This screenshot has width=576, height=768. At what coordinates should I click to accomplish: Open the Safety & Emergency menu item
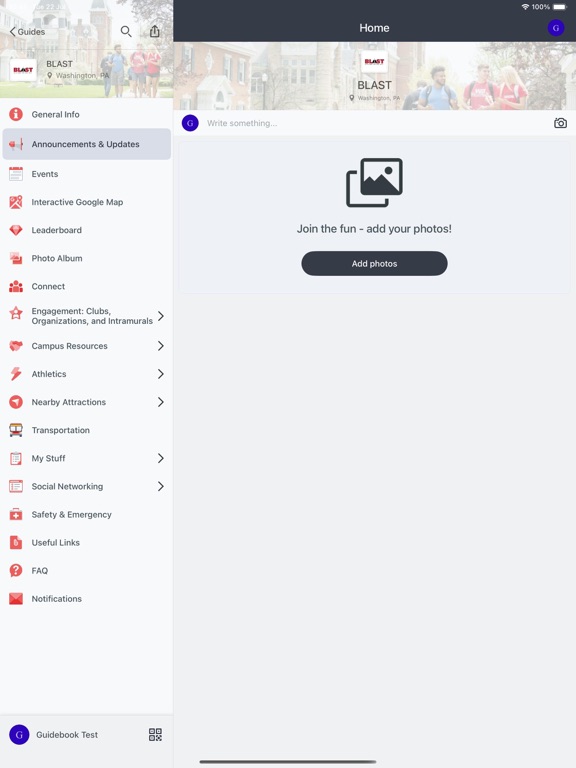coord(86,514)
